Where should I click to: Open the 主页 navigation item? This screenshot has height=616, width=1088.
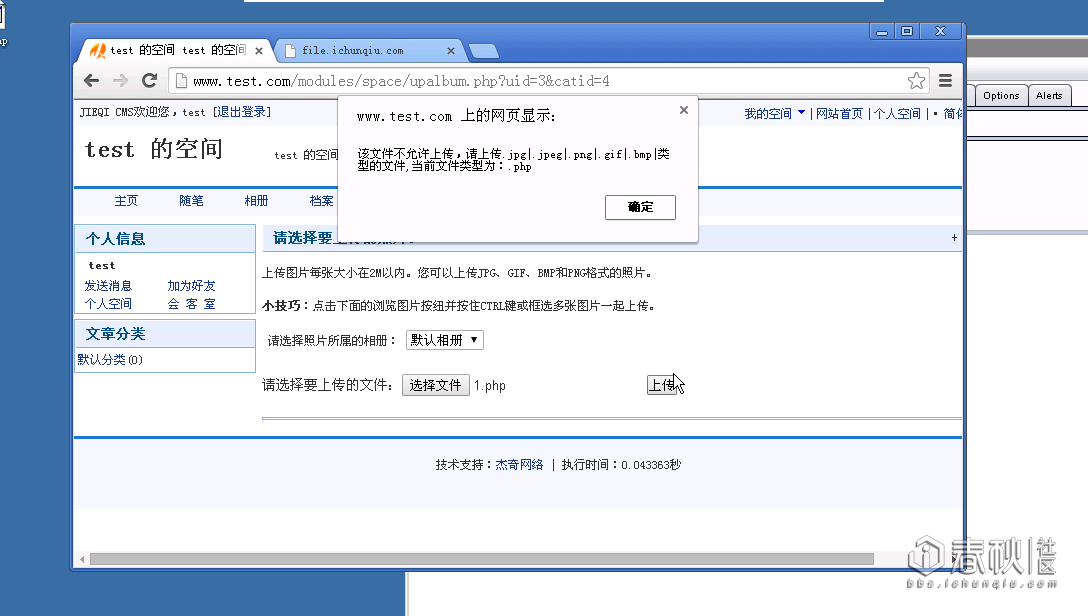[126, 200]
